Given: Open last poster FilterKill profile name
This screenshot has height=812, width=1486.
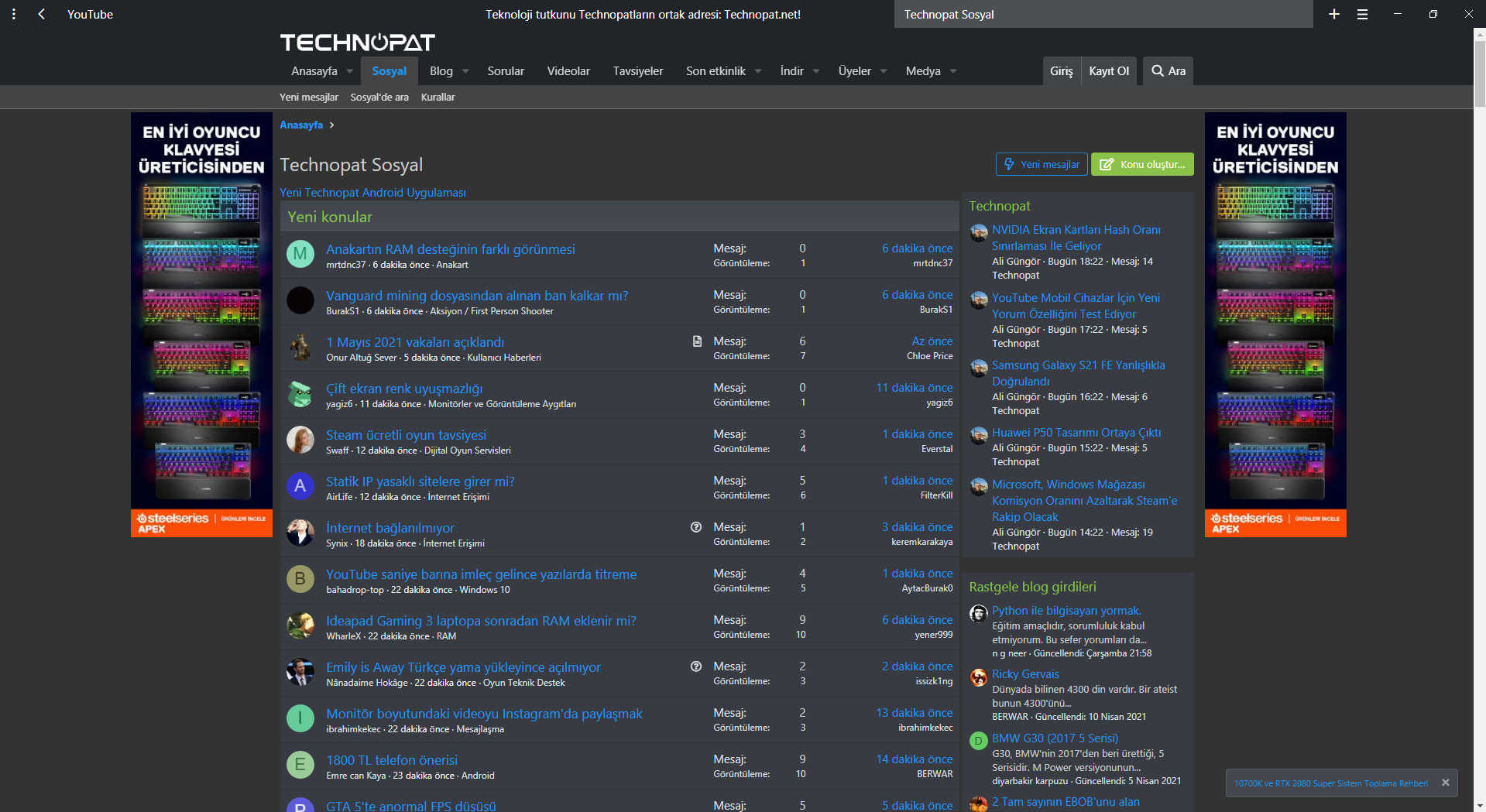Looking at the screenshot, I should [x=936, y=495].
